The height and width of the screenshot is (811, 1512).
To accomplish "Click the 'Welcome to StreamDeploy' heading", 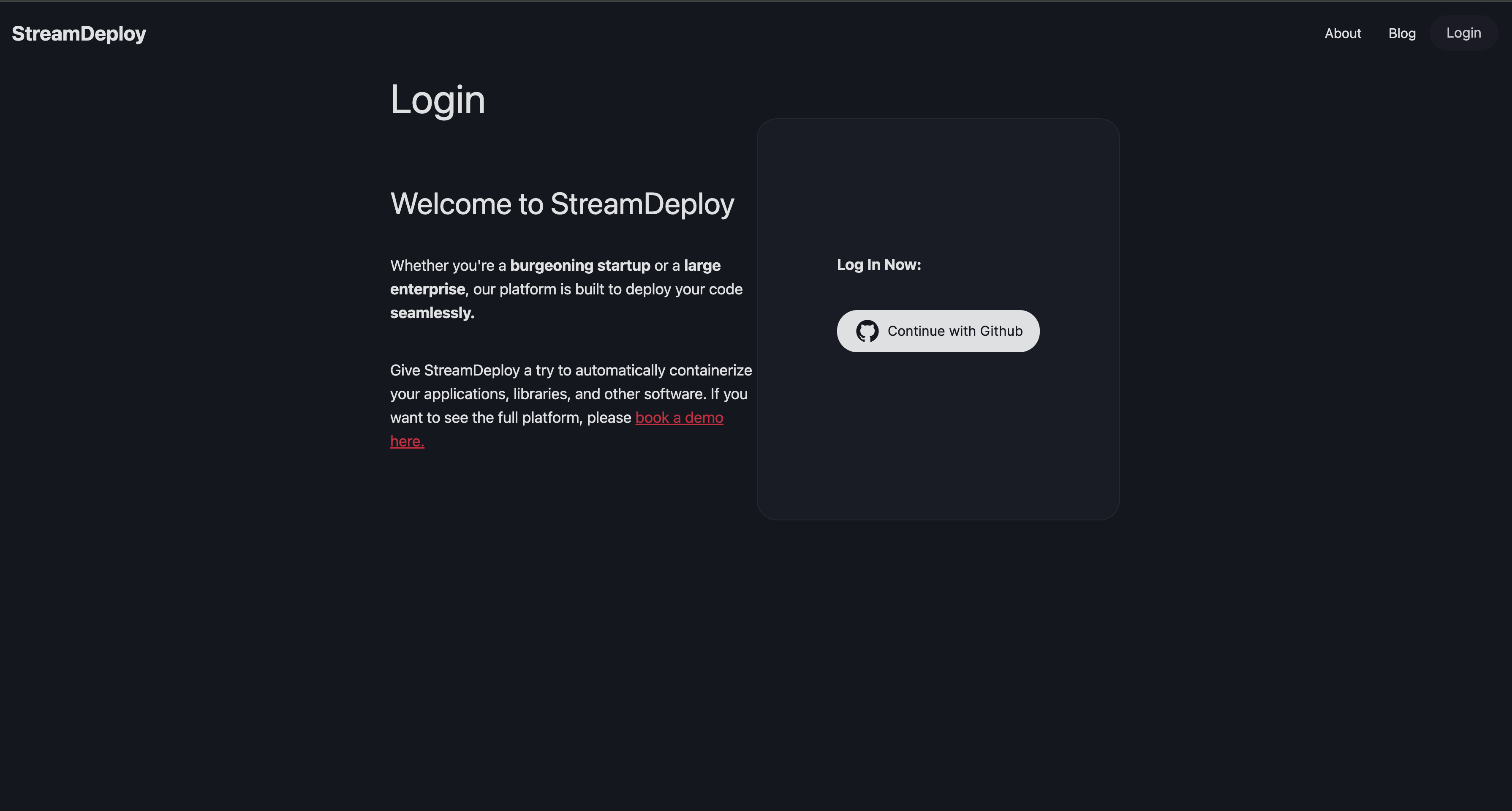I will (x=562, y=204).
